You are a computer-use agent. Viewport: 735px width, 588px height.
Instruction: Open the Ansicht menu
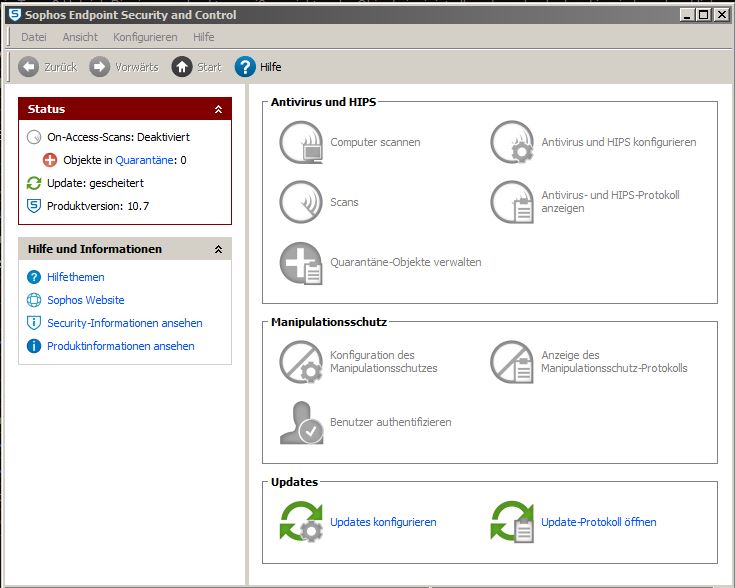(80, 37)
